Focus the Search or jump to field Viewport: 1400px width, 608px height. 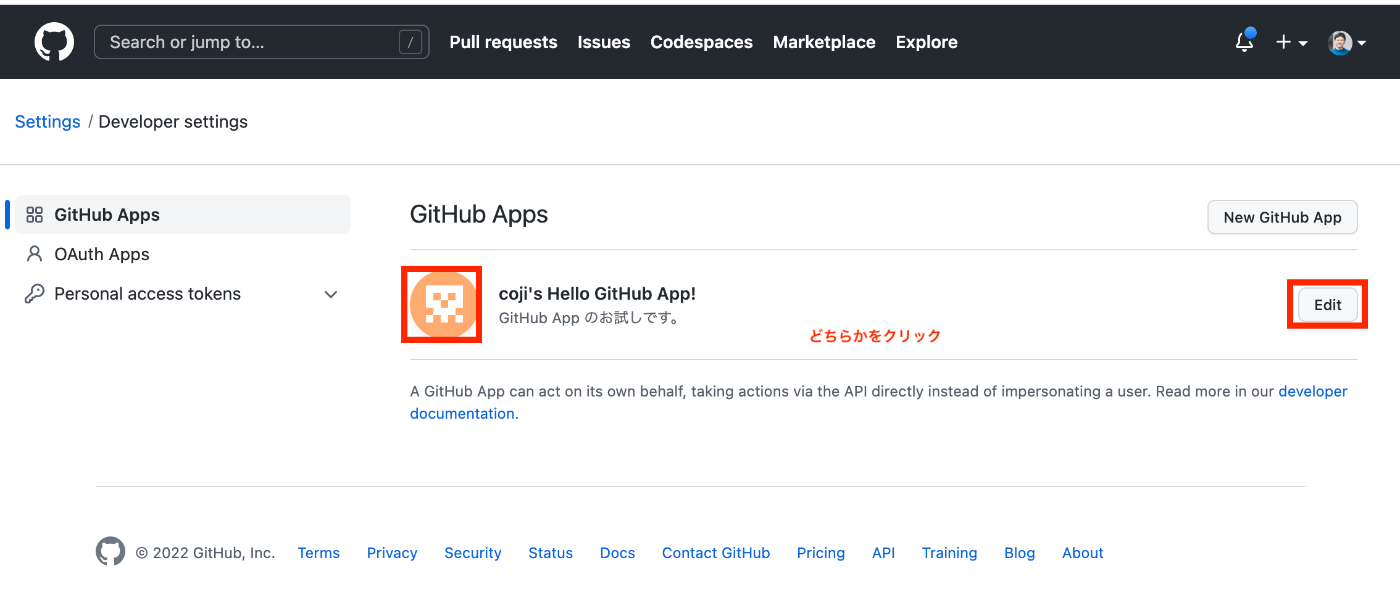pyautogui.click(x=261, y=42)
